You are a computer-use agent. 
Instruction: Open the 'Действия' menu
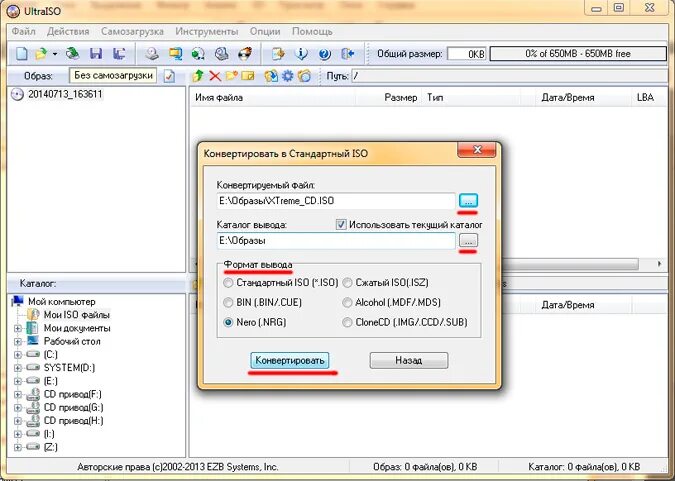coord(68,31)
